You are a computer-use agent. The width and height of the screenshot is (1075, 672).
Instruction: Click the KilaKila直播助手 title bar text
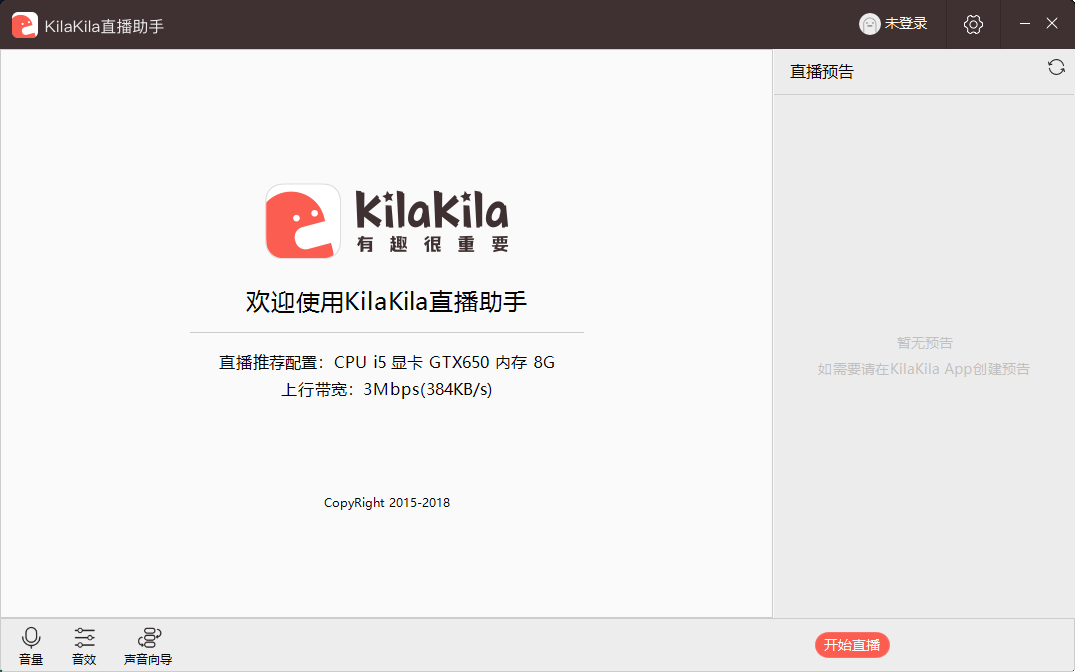point(104,26)
